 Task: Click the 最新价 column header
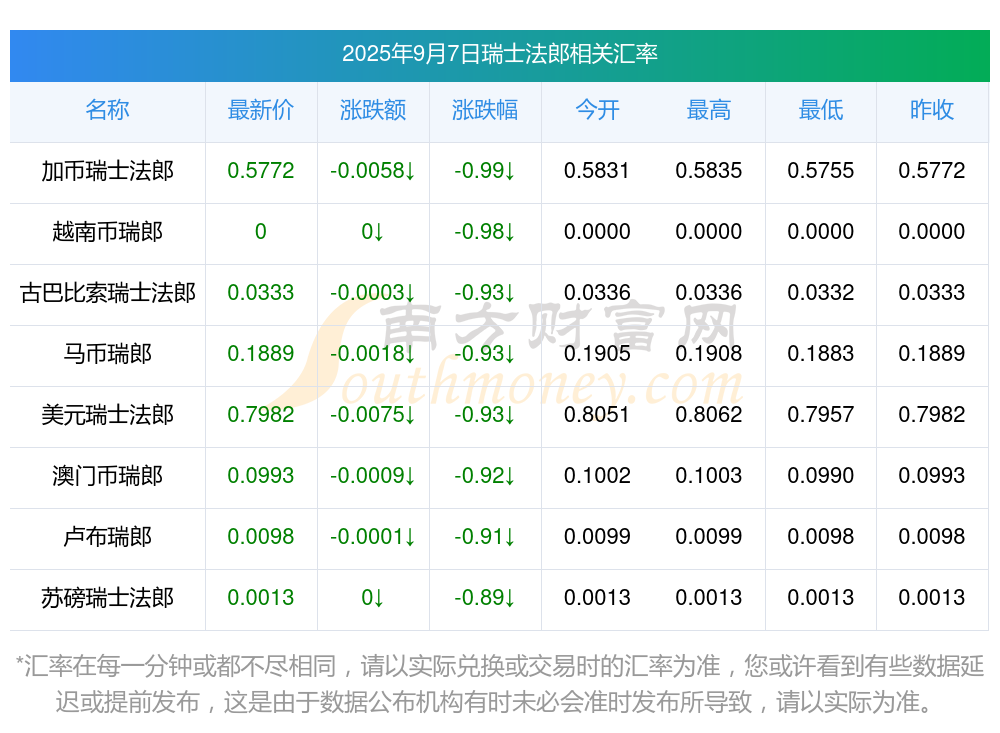[x=261, y=111]
